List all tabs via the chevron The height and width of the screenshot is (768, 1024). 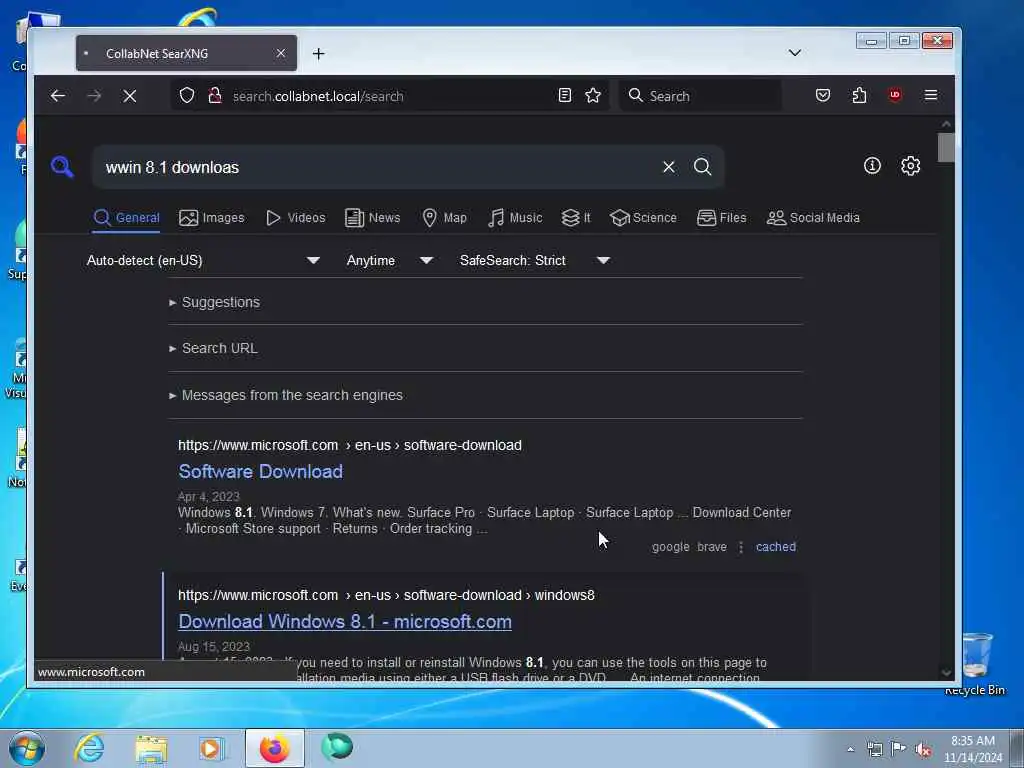[795, 53]
